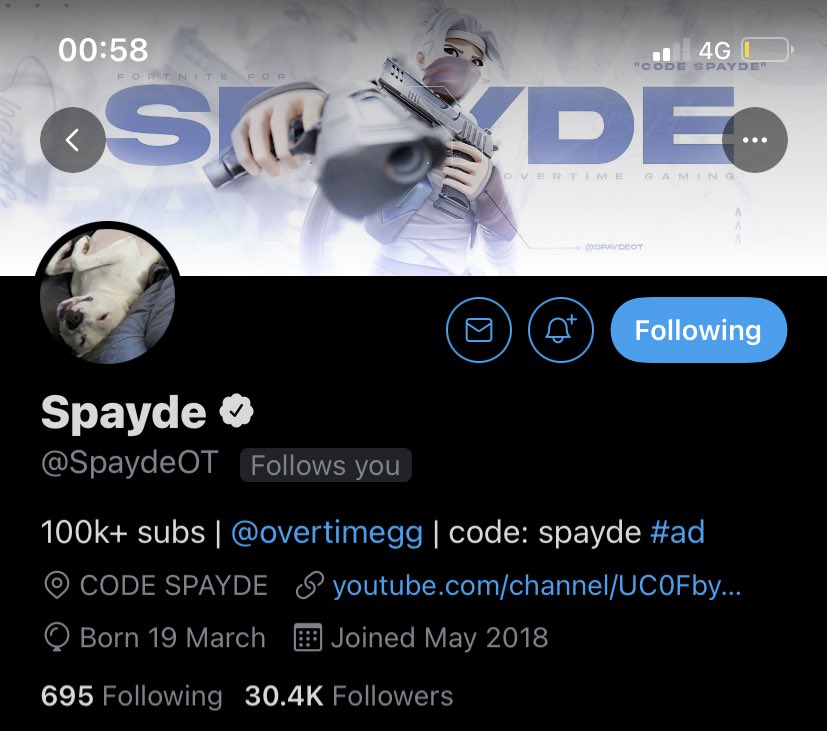The image size is (827, 731).
Task: Open the @overtimegg mention link
Action: coord(327,532)
